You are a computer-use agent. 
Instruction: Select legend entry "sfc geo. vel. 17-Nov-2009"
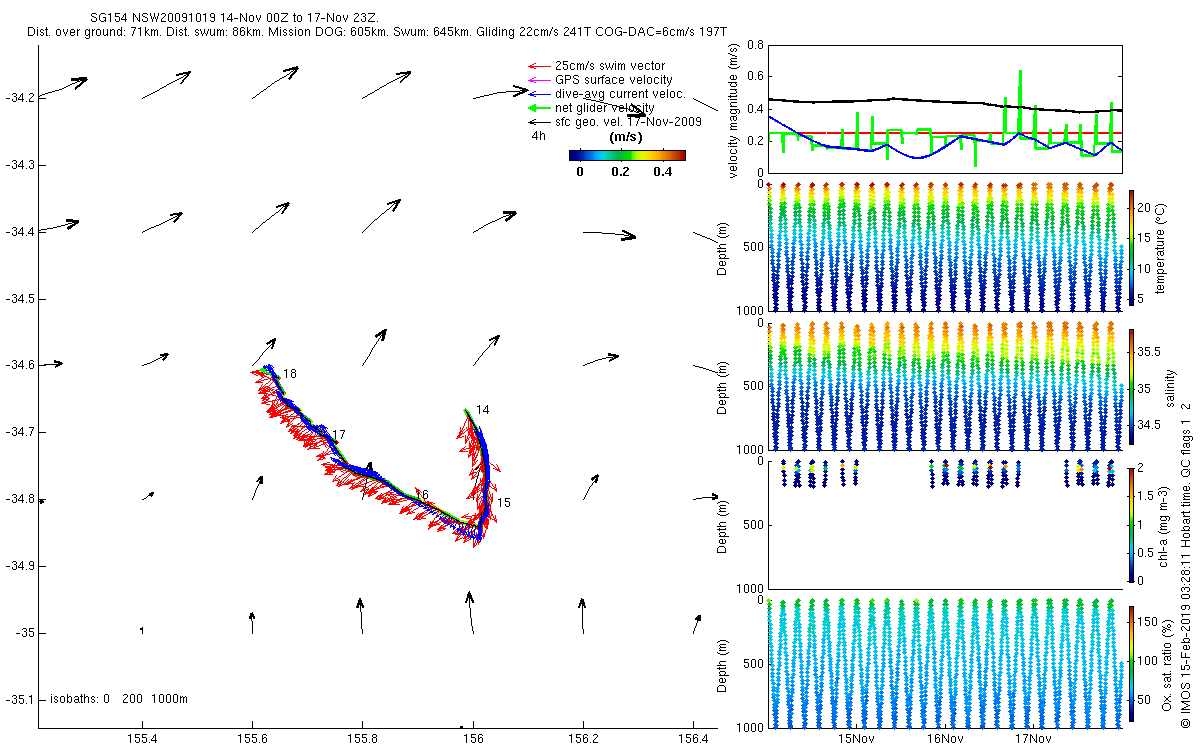628,121
